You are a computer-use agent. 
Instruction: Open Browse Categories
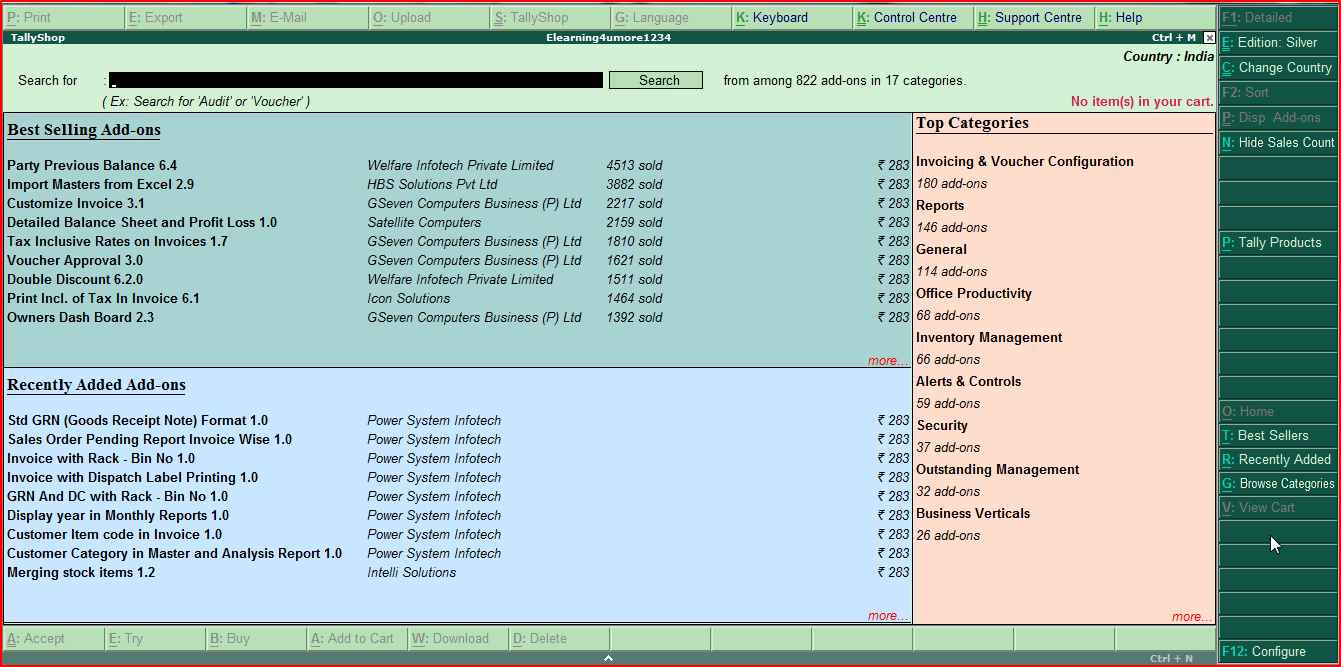point(1276,483)
